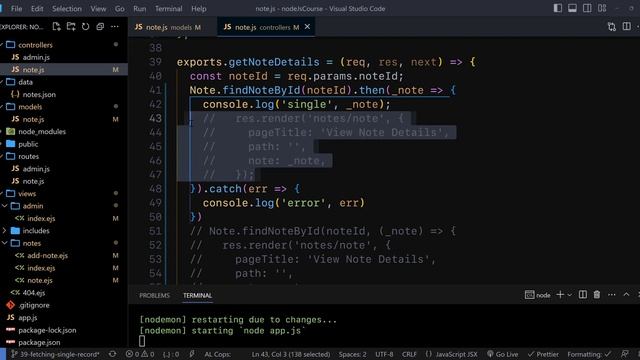Open the Run menu
Viewport: 640px width, 360px height.
coord(140,9)
